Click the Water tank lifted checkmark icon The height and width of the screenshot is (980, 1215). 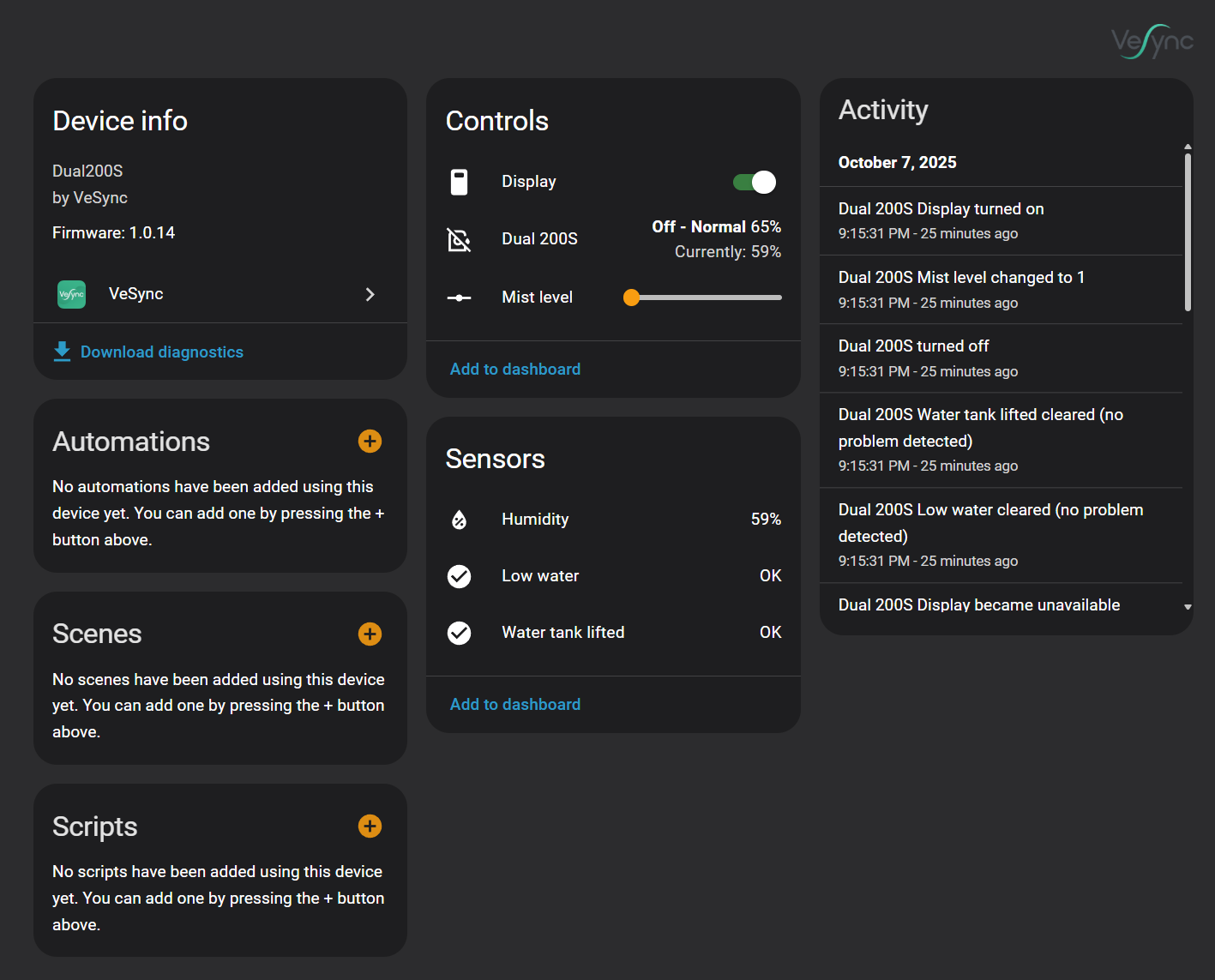tap(460, 633)
